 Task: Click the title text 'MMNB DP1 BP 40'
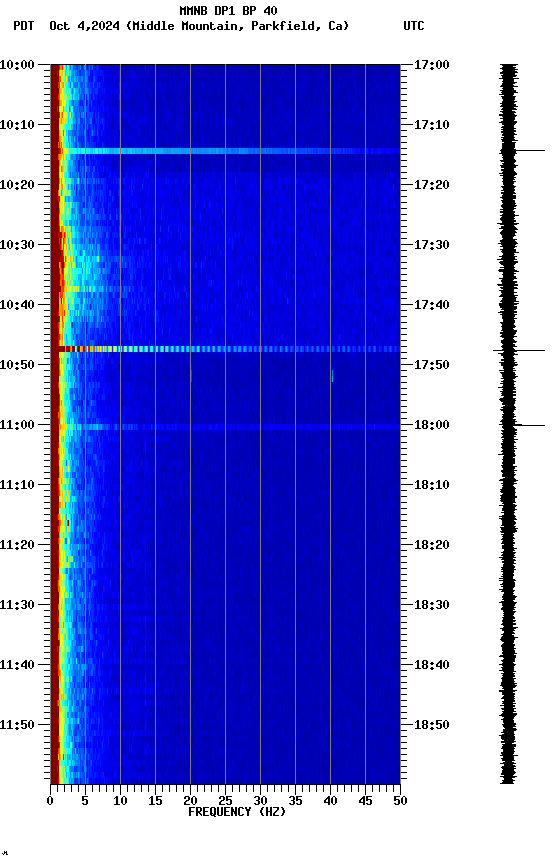point(228,10)
